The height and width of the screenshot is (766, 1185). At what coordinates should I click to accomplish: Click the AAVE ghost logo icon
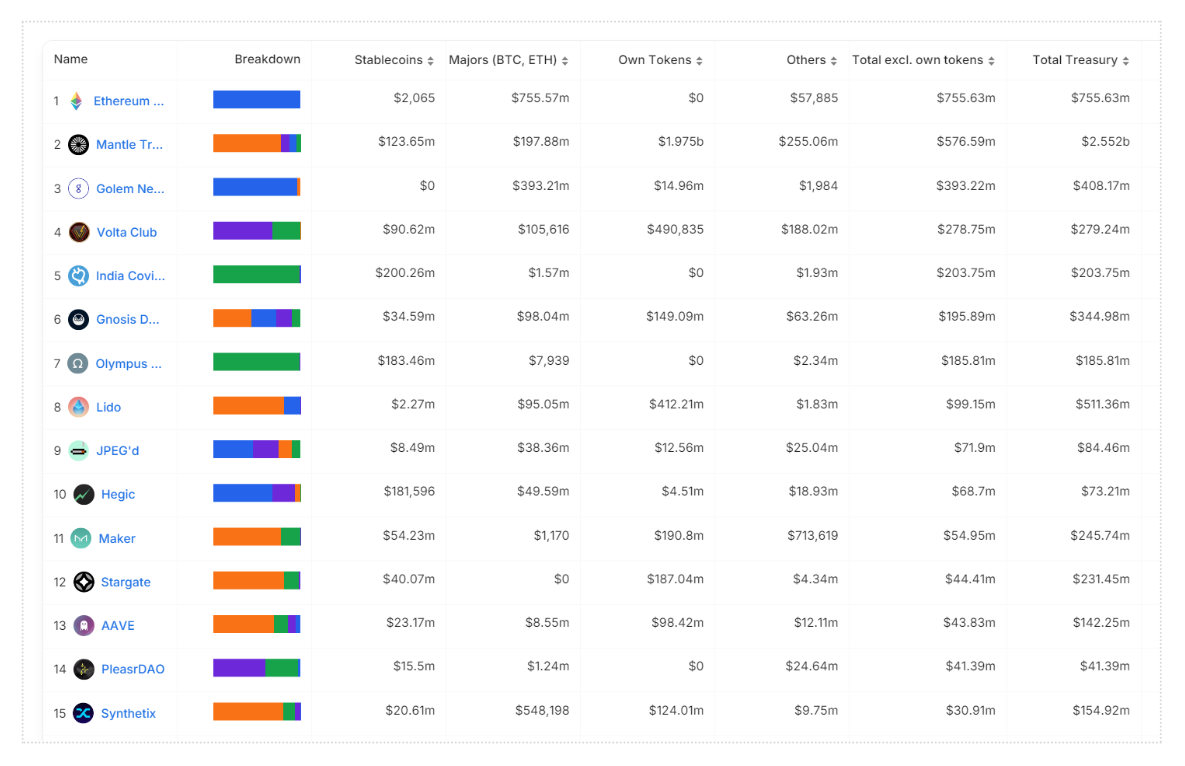(84, 625)
